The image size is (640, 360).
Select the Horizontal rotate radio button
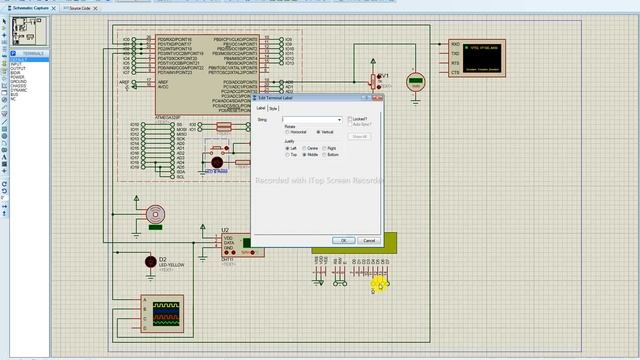click(287, 132)
